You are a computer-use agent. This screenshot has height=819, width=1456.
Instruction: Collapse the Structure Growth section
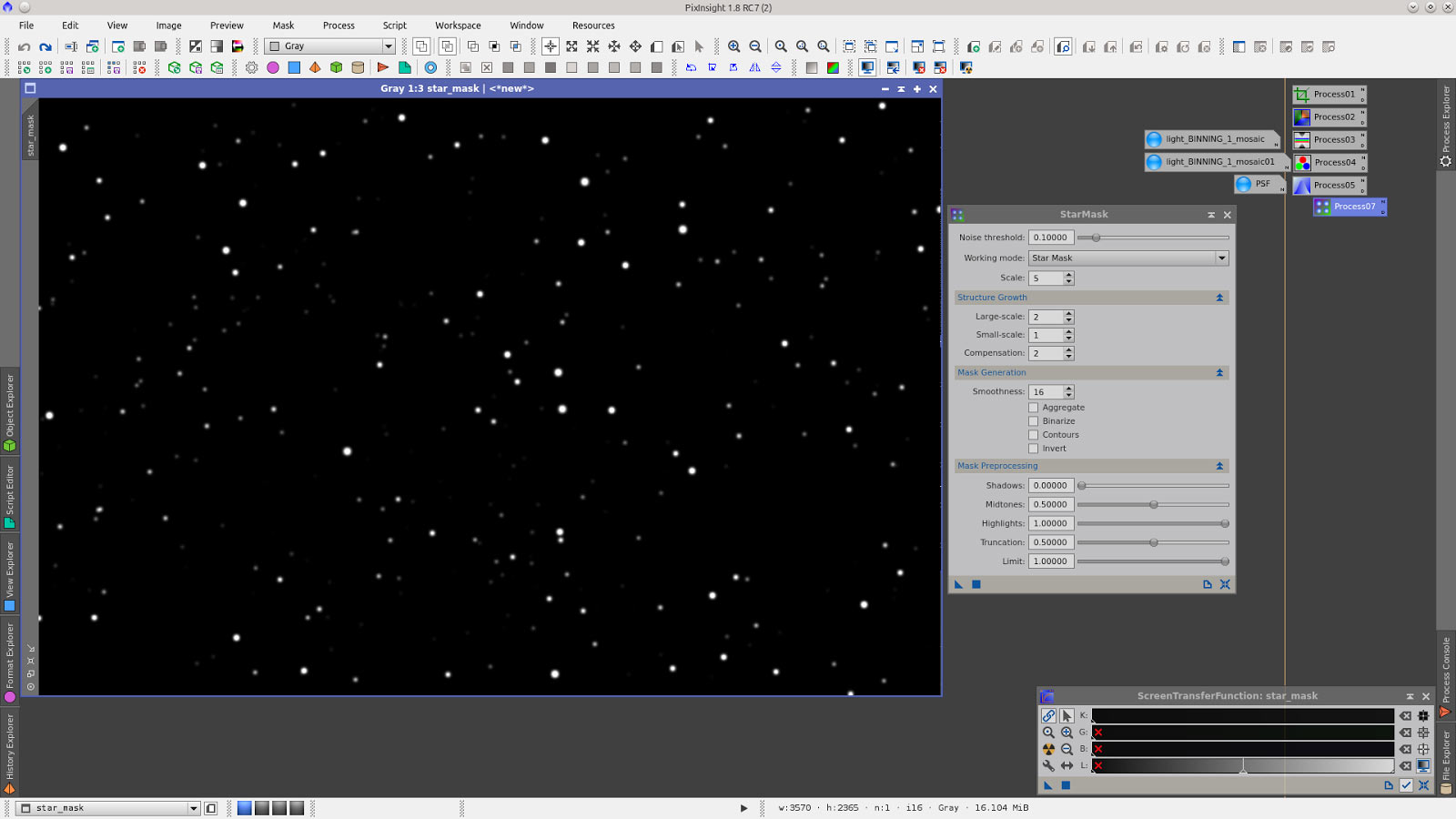coord(1219,298)
